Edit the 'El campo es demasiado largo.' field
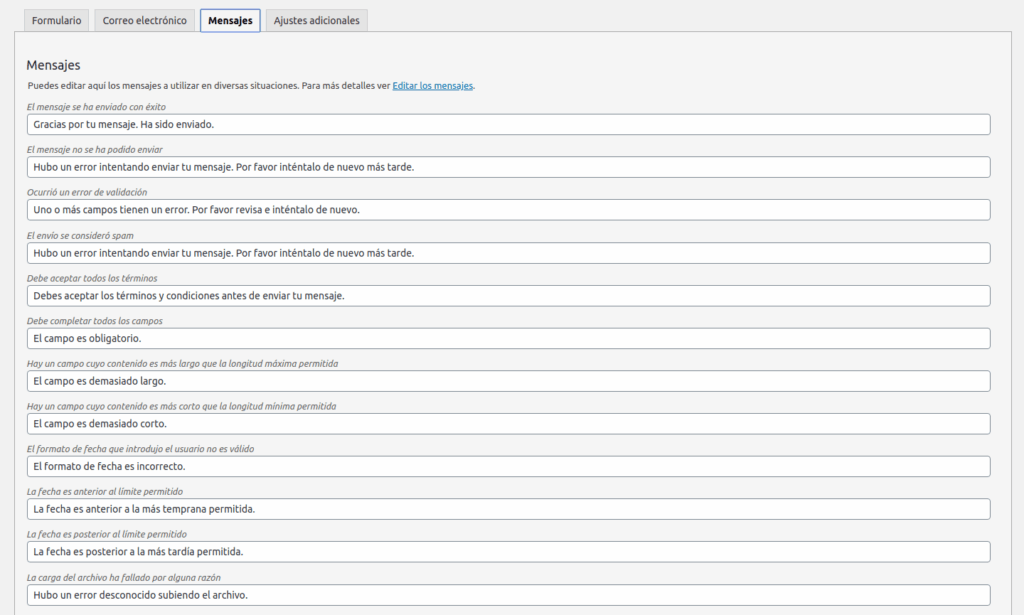 508,381
